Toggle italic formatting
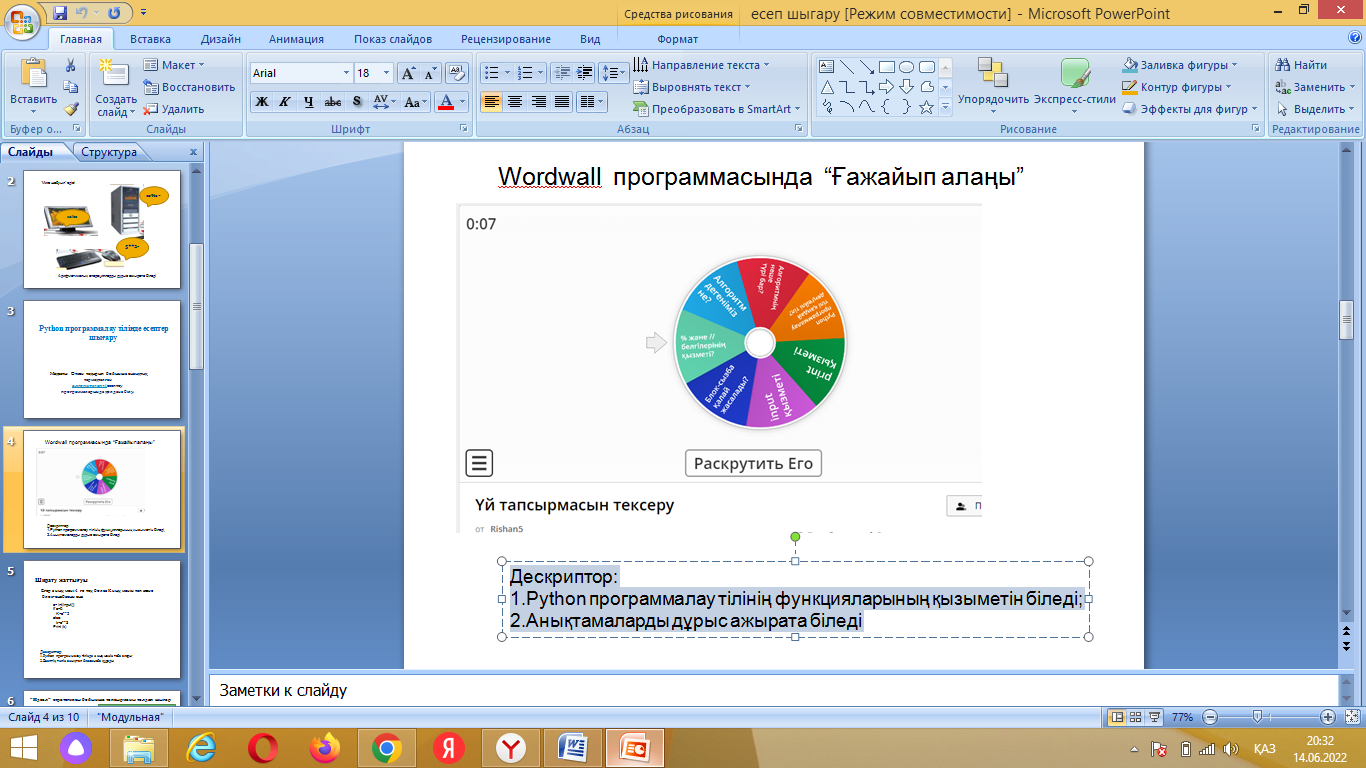 (285, 101)
